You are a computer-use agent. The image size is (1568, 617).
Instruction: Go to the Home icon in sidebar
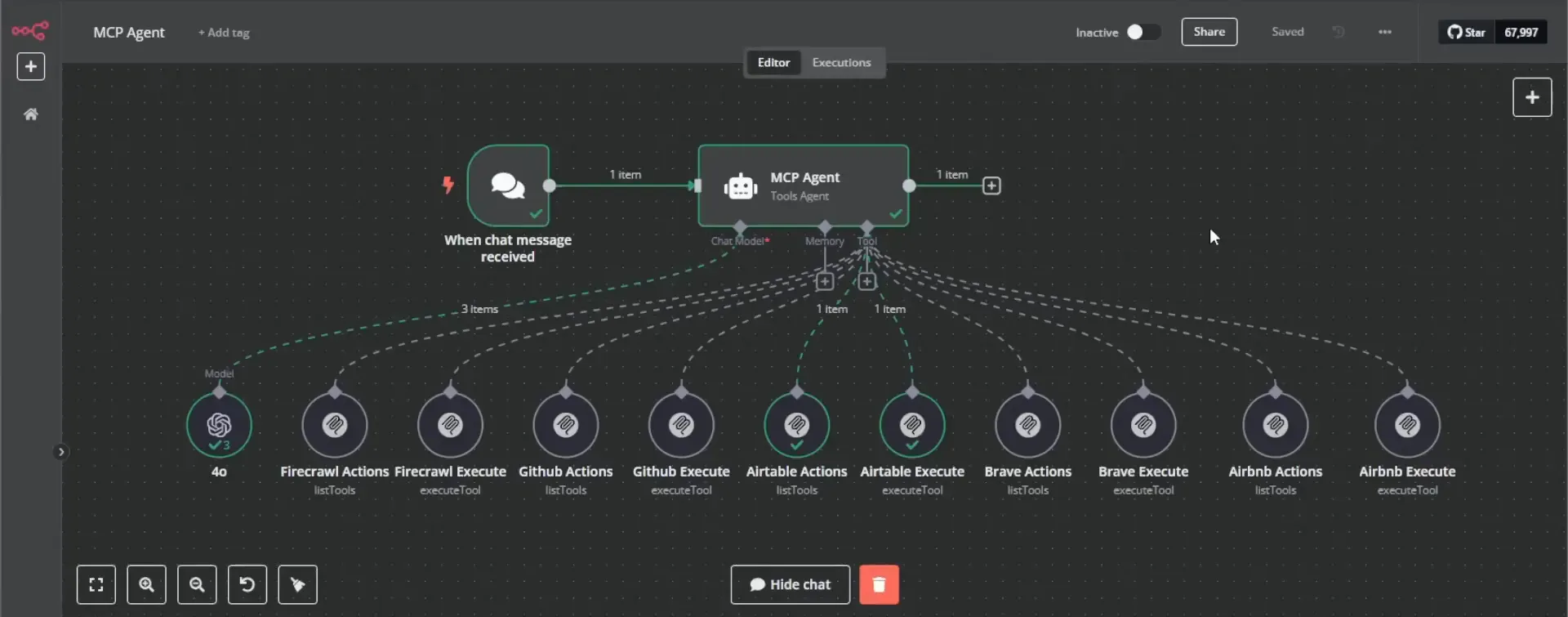click(31, 114)
